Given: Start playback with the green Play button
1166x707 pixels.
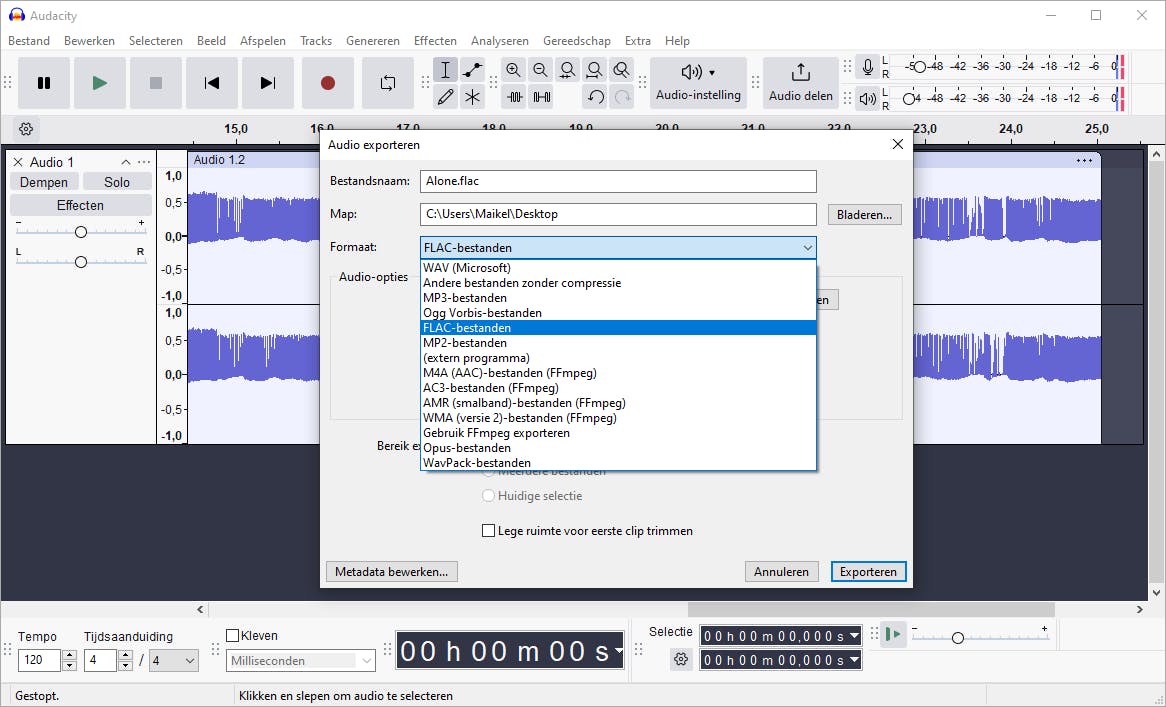Looking at the screenshot, I should click(100, 83).
